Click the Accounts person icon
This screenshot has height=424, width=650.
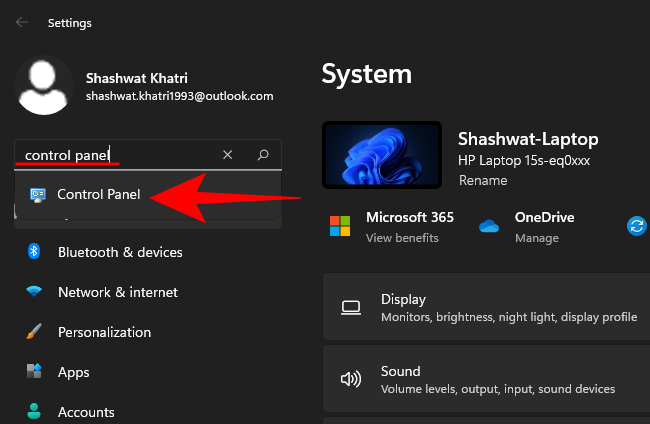pos(35,411)
